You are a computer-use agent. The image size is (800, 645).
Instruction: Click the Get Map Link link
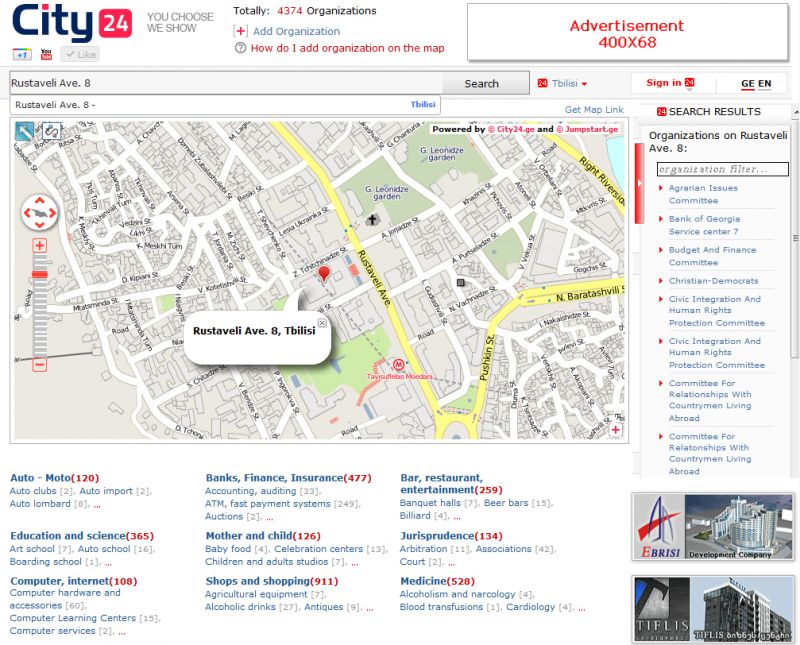[593, 110]
